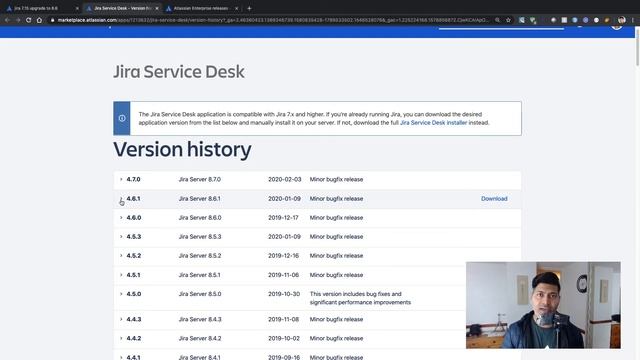Open the Chrome profile avatar
640x360 pixels.
point(622,20)
